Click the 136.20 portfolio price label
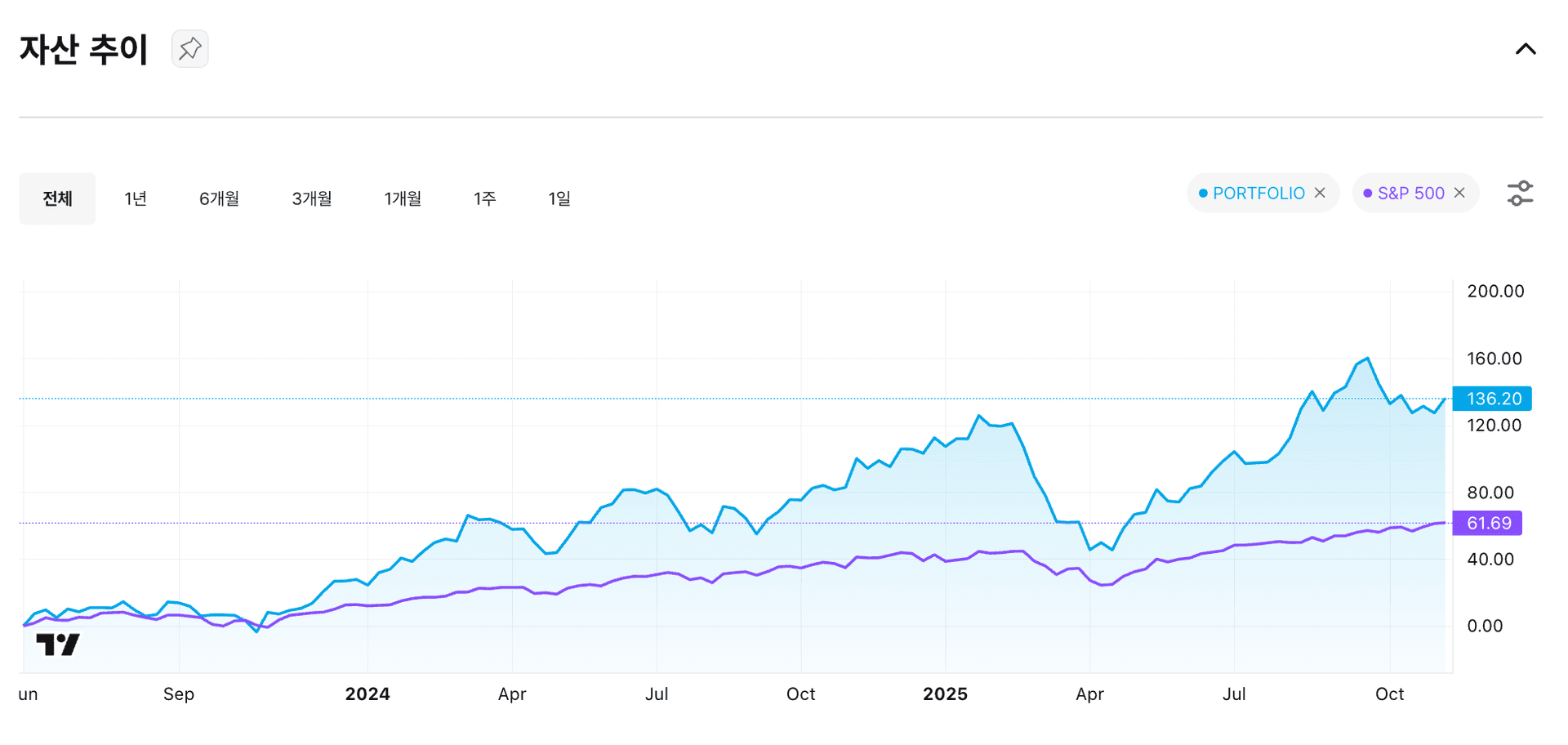Viewport: 1568px width, 745px height. (x=1492, y=399)
